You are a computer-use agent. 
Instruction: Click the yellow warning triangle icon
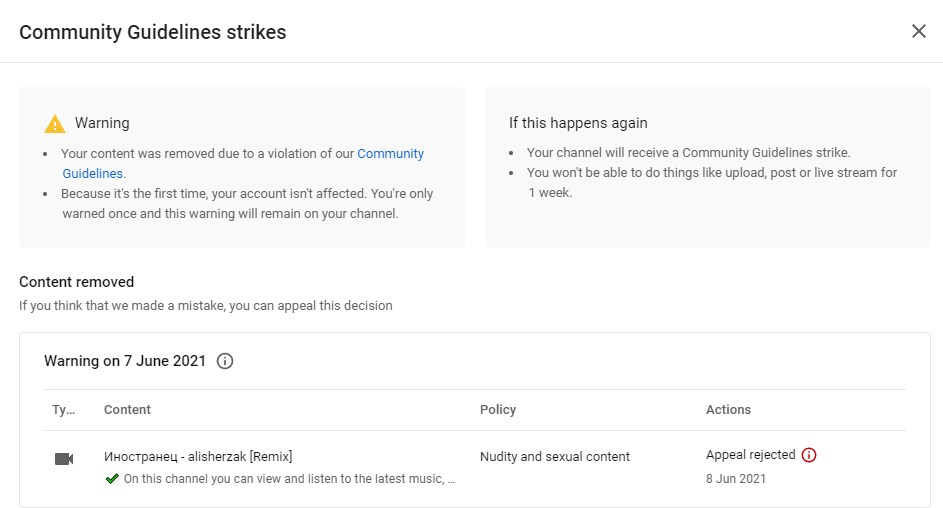point(55,124)
